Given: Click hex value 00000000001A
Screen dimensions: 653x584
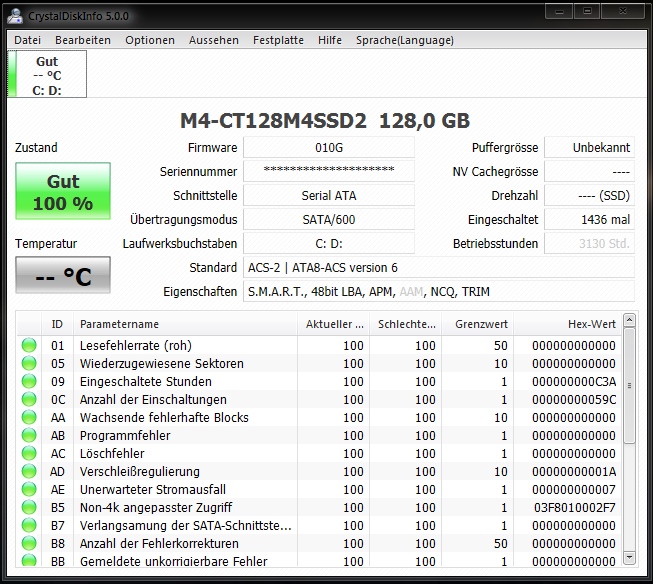Looking at the screenshot, I should (574, 471).
